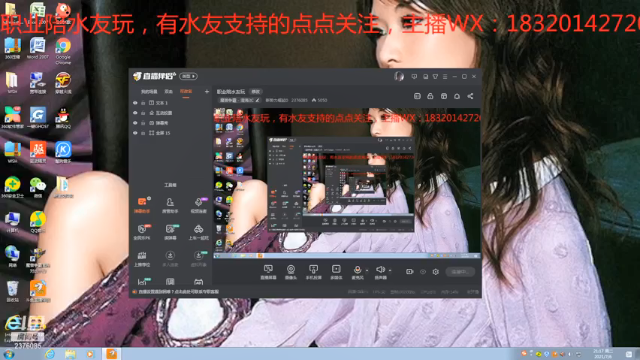Click Internet Explorer on the taskbar
Viewport: 640px width, 360px height.
50,354
